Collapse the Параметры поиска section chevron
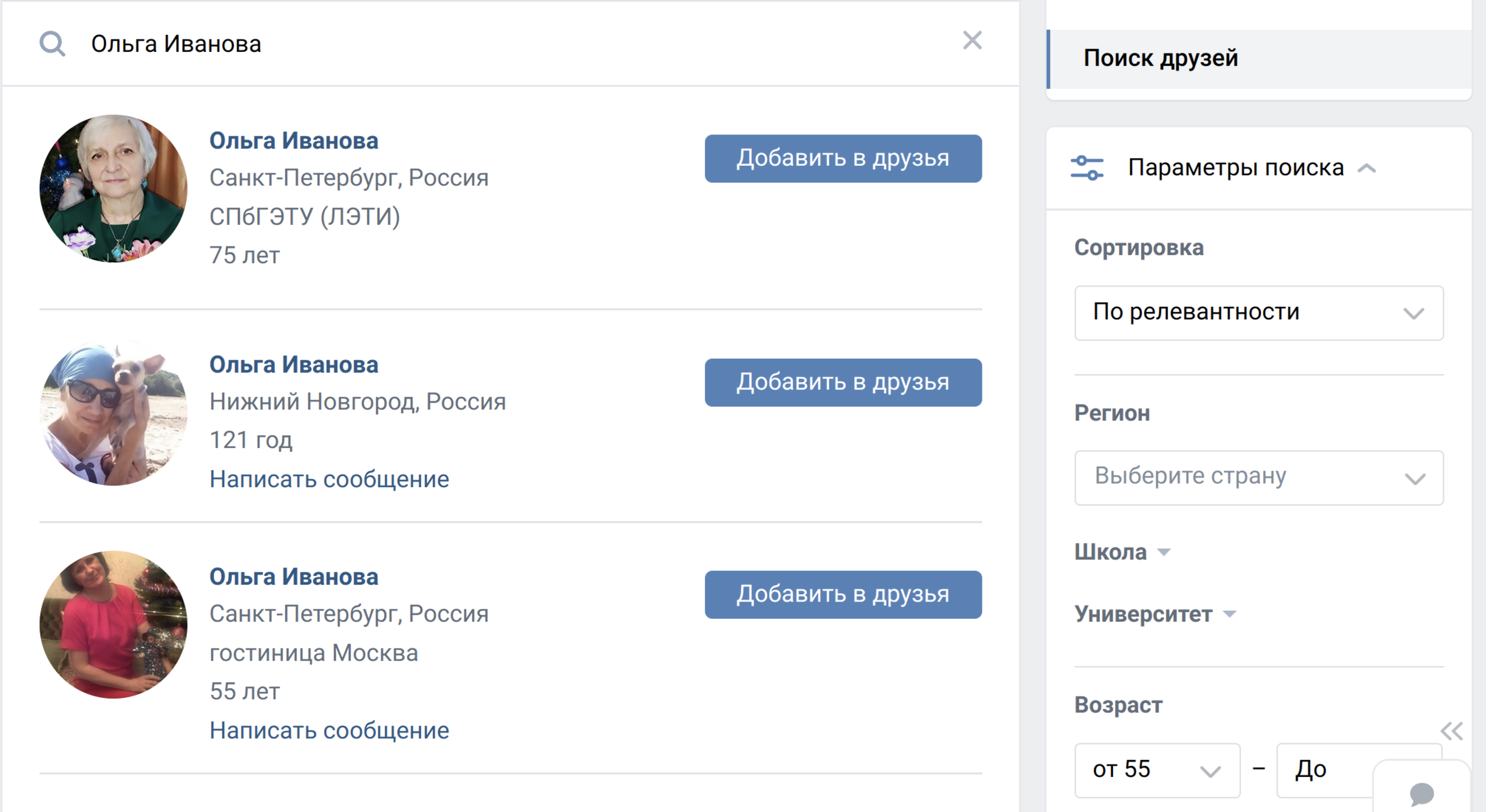Image resolution: width=1486 pixels, height=812 pixels. 1366,168
